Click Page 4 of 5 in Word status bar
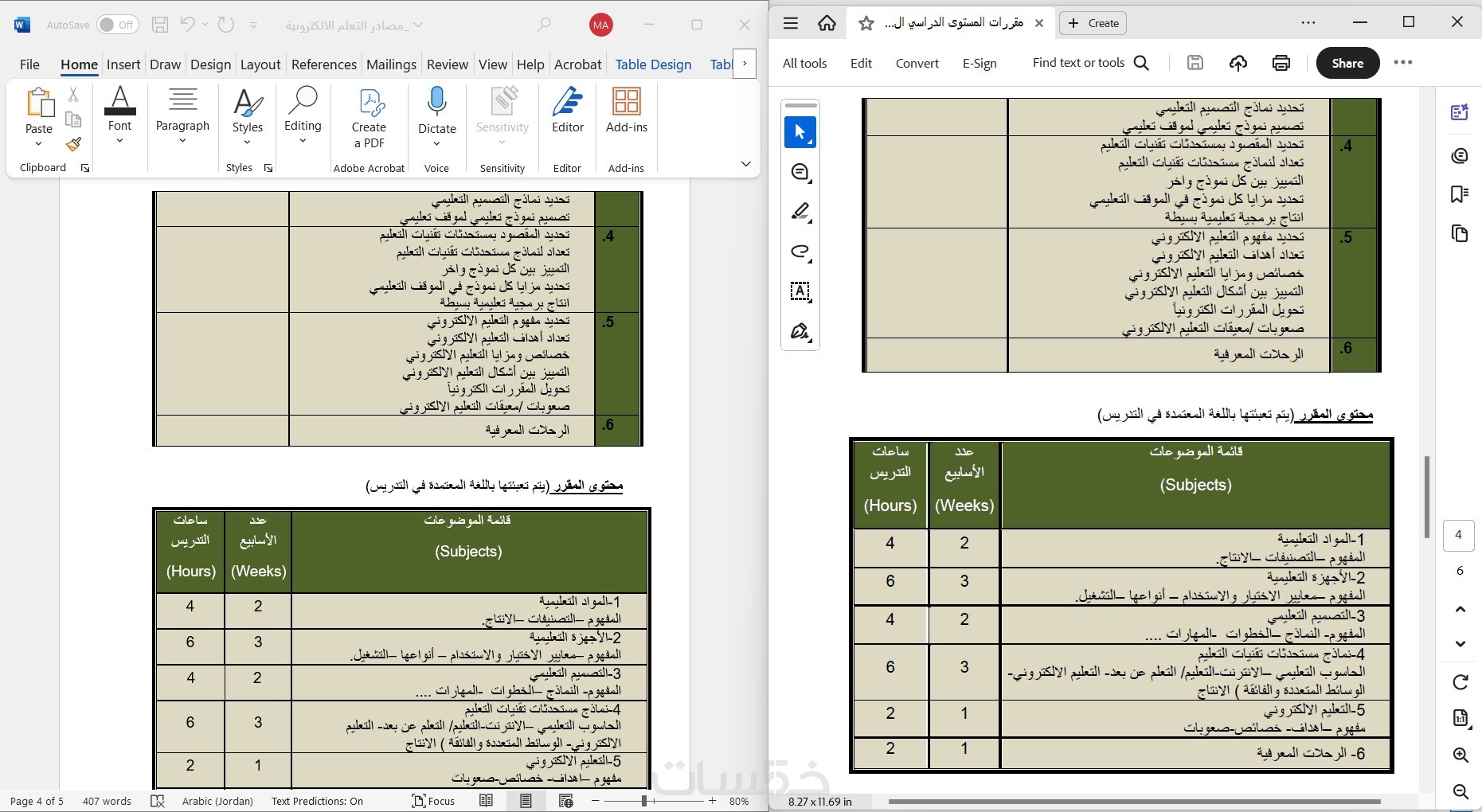The image size is (1482, 812). pyautogui.click(x=37, y=801)
